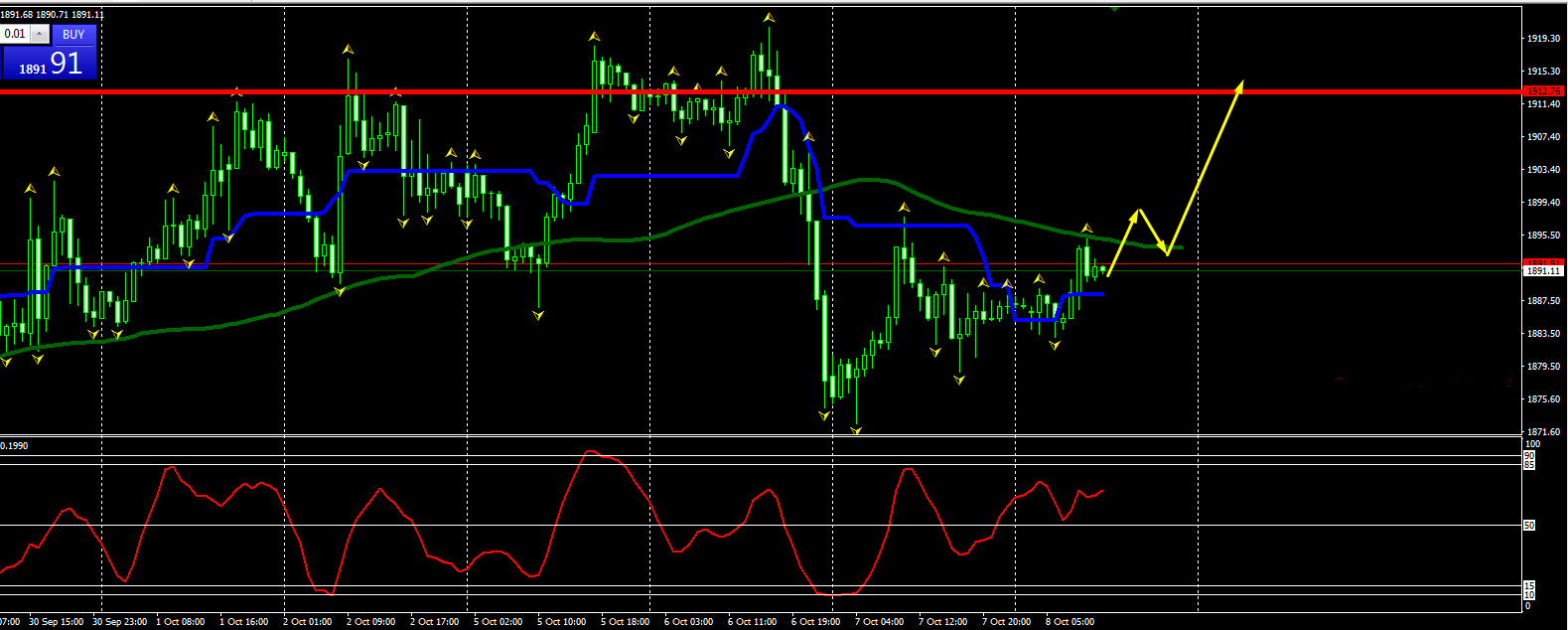Click the 1871.60 price axis label
1568x630 pixels.
tap(1542, 432)
